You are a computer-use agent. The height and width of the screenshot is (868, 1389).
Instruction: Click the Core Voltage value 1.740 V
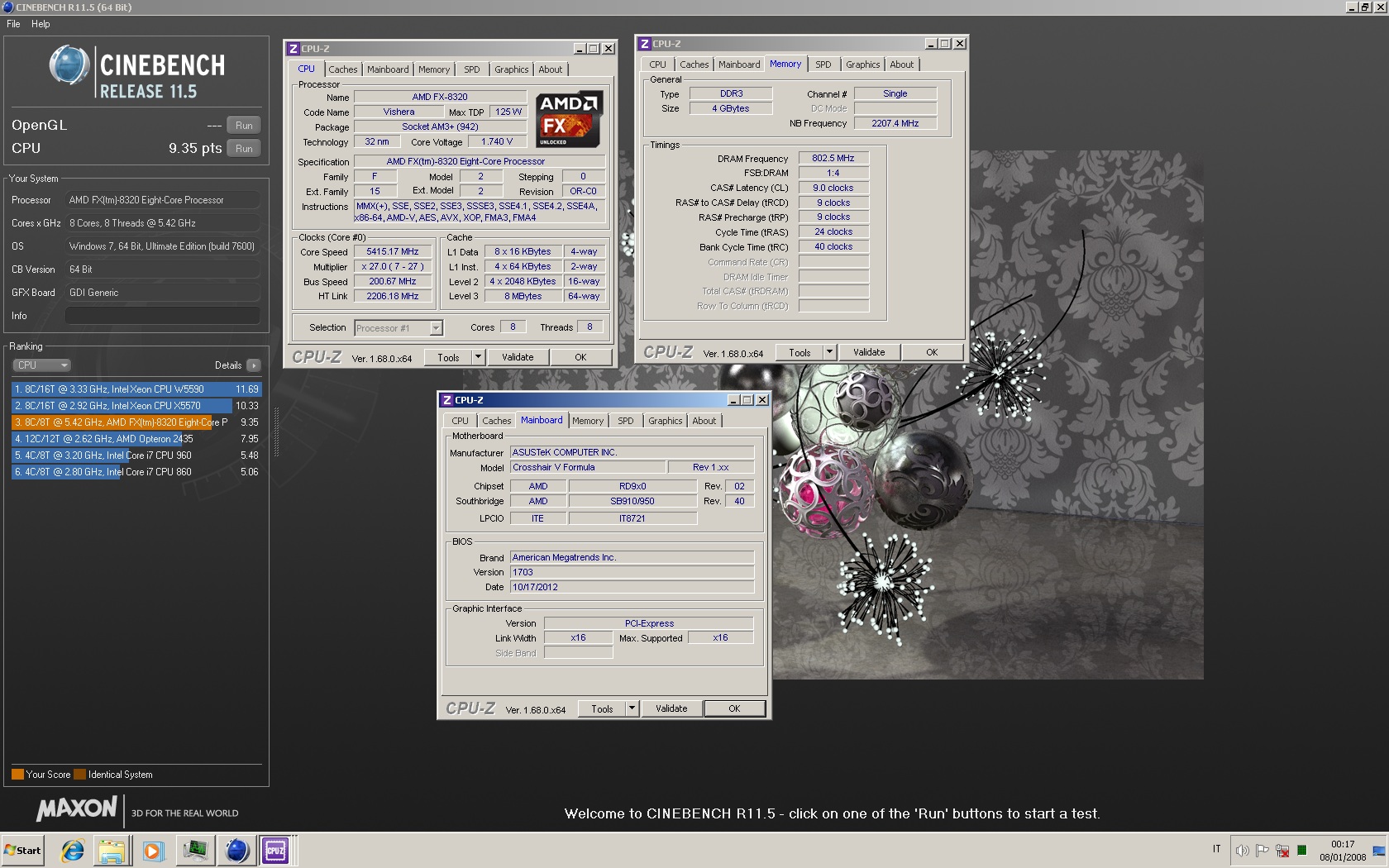[497, 141]
